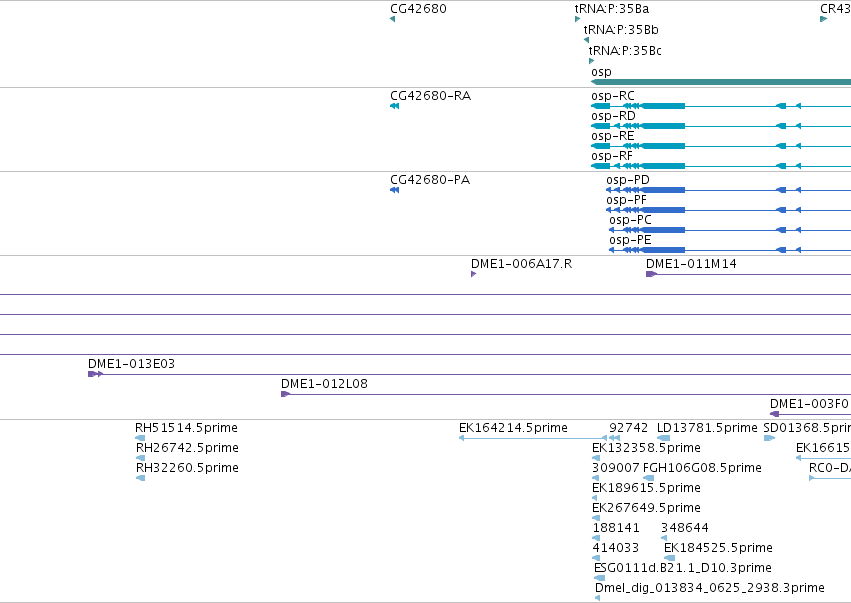Select the osp gene bar

(721, 82)
